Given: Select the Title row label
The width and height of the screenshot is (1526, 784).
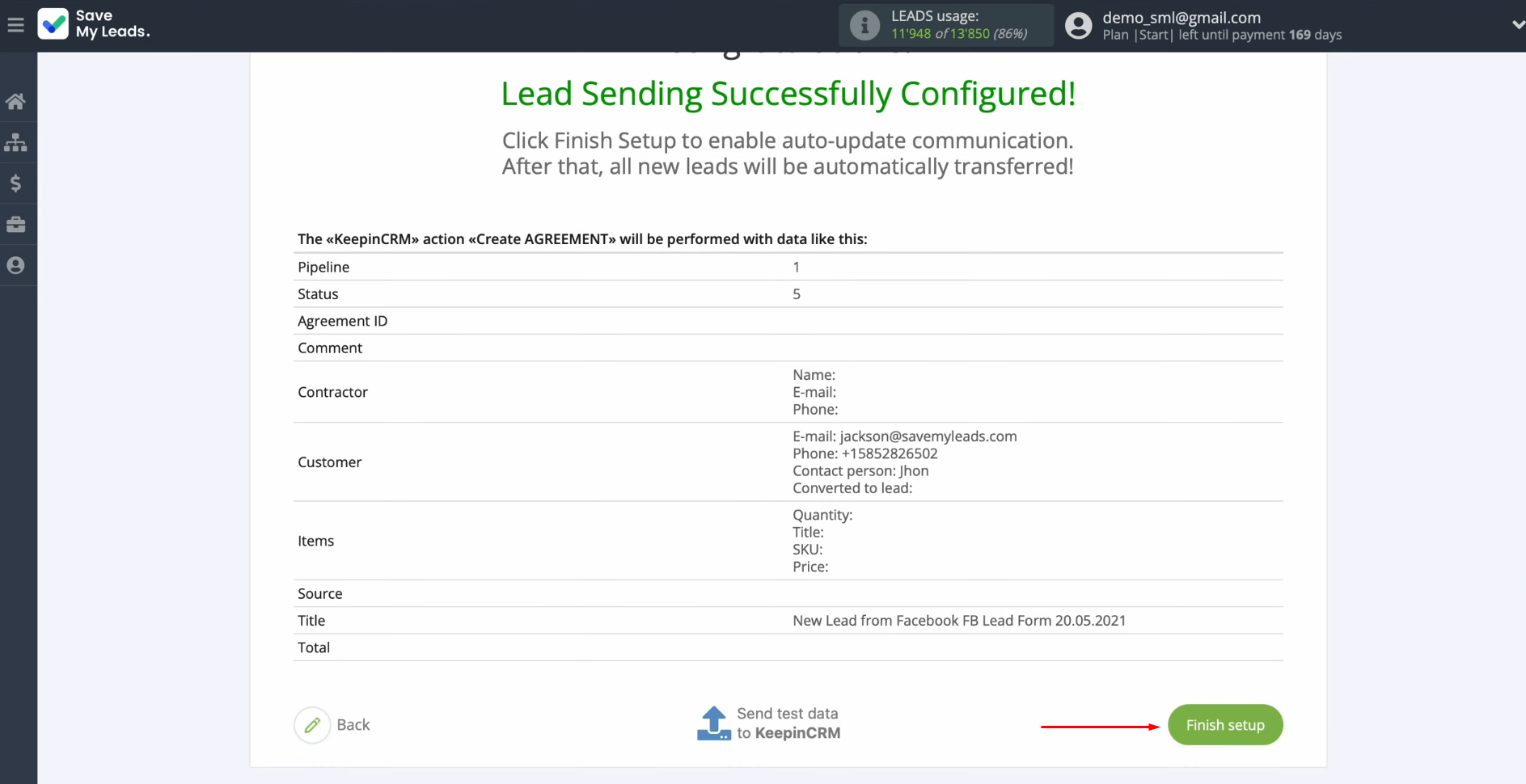Looking at the screenshot, I should 311,621.
